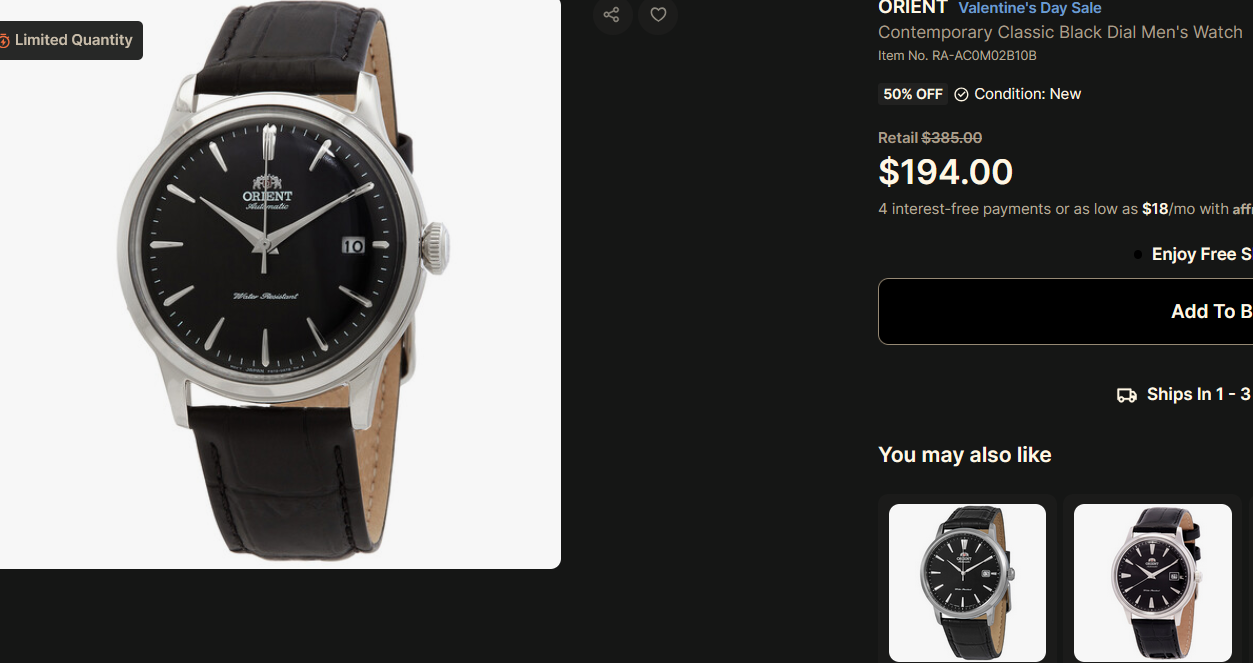Click the 50% OFF badge
This screenshot has height=663, width=1253.
coord(913,94)
